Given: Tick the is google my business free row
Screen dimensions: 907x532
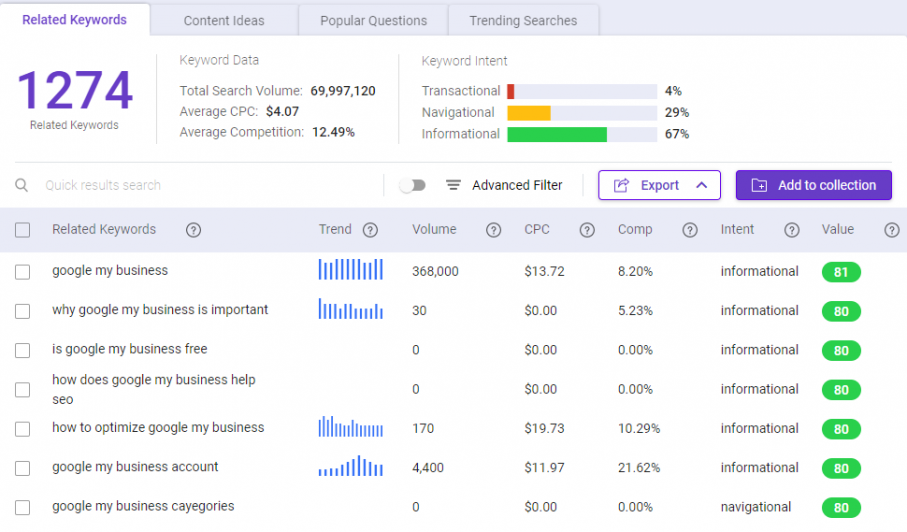Looking at the screenshot, I should pos(23,350).
